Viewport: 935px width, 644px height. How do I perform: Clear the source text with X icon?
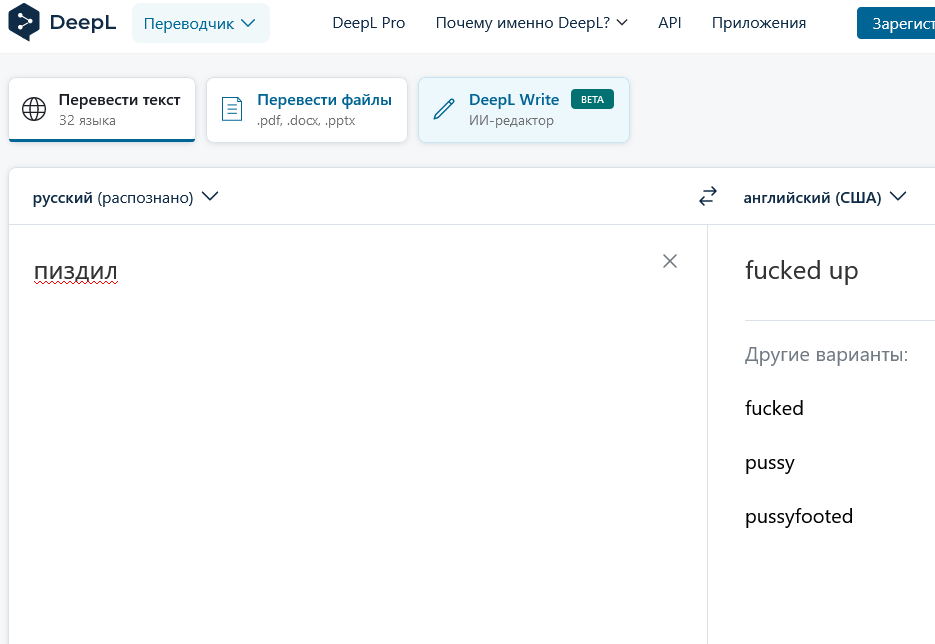pyautogui.click(x=670, y=261)
